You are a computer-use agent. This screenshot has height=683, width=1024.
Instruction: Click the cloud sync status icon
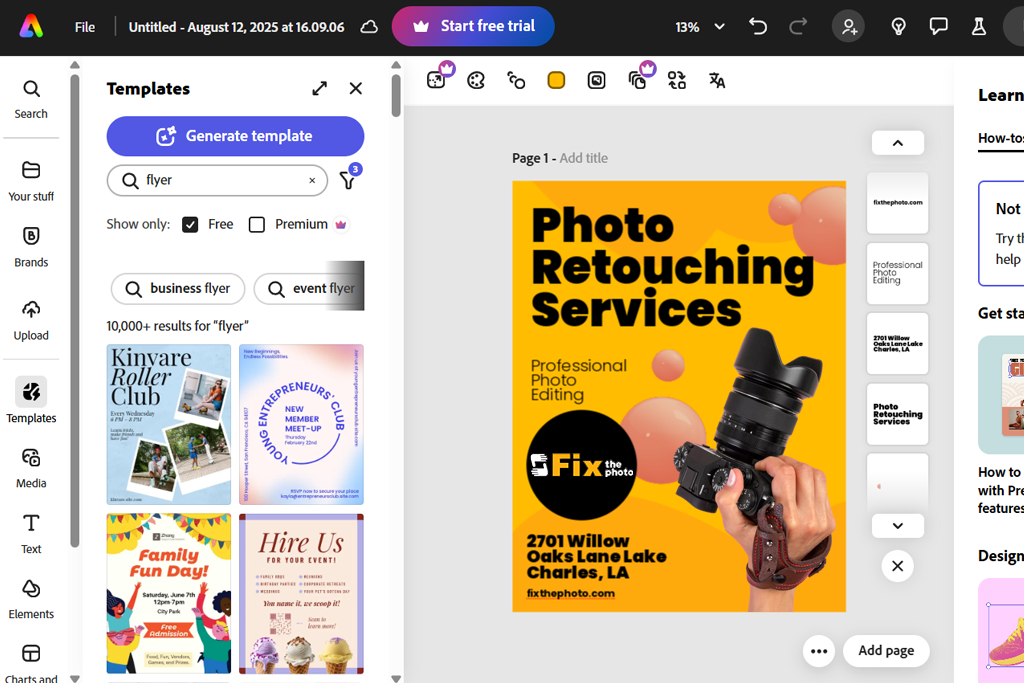[369, 27]
